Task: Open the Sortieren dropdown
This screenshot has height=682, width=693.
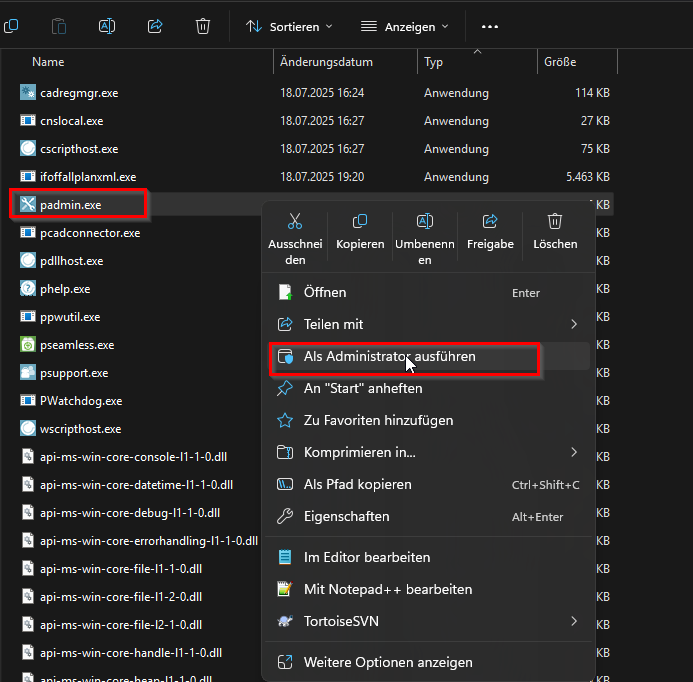Action: point(289,26)
